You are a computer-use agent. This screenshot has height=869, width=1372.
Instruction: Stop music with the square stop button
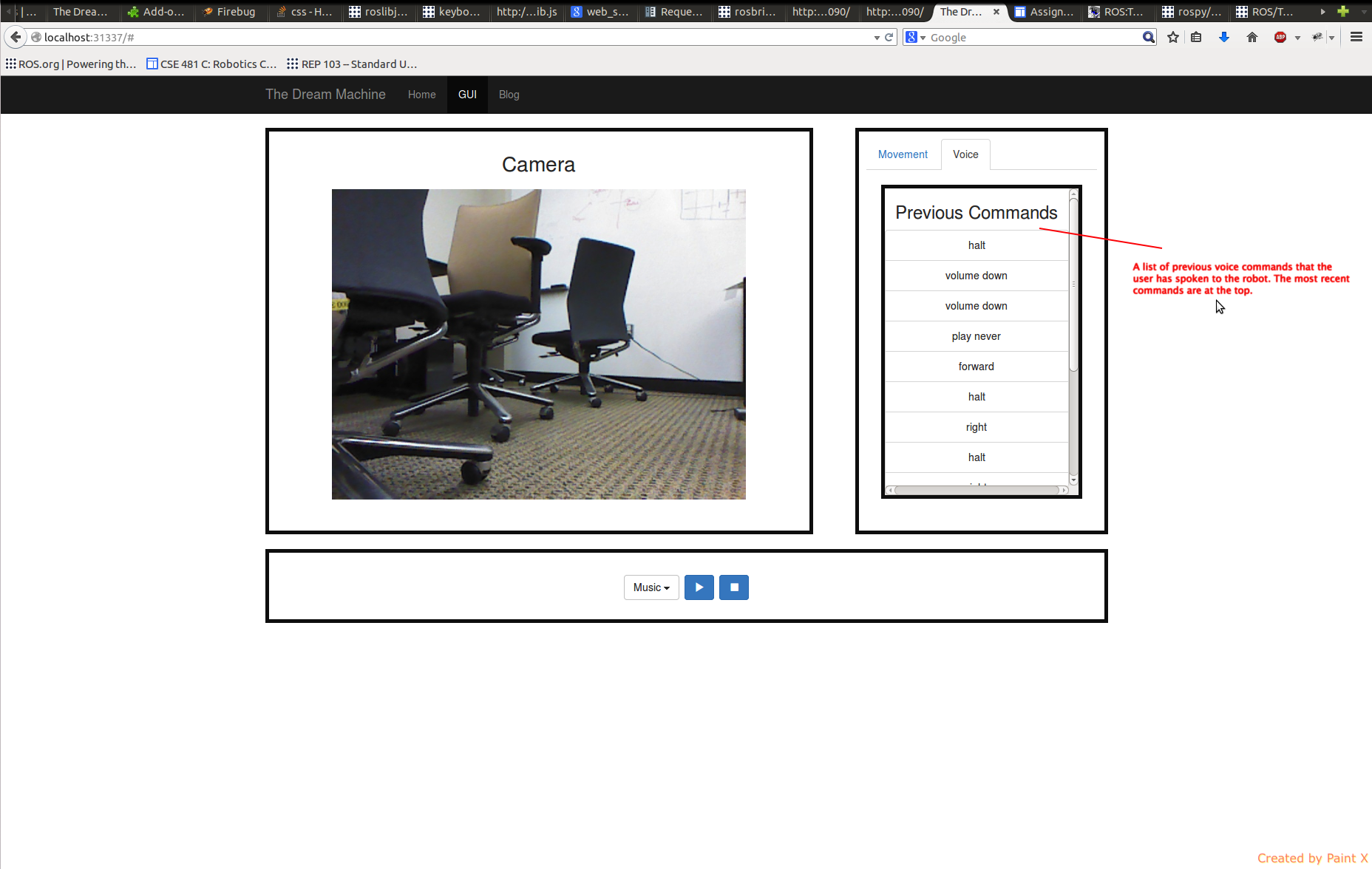coord(734,587)
